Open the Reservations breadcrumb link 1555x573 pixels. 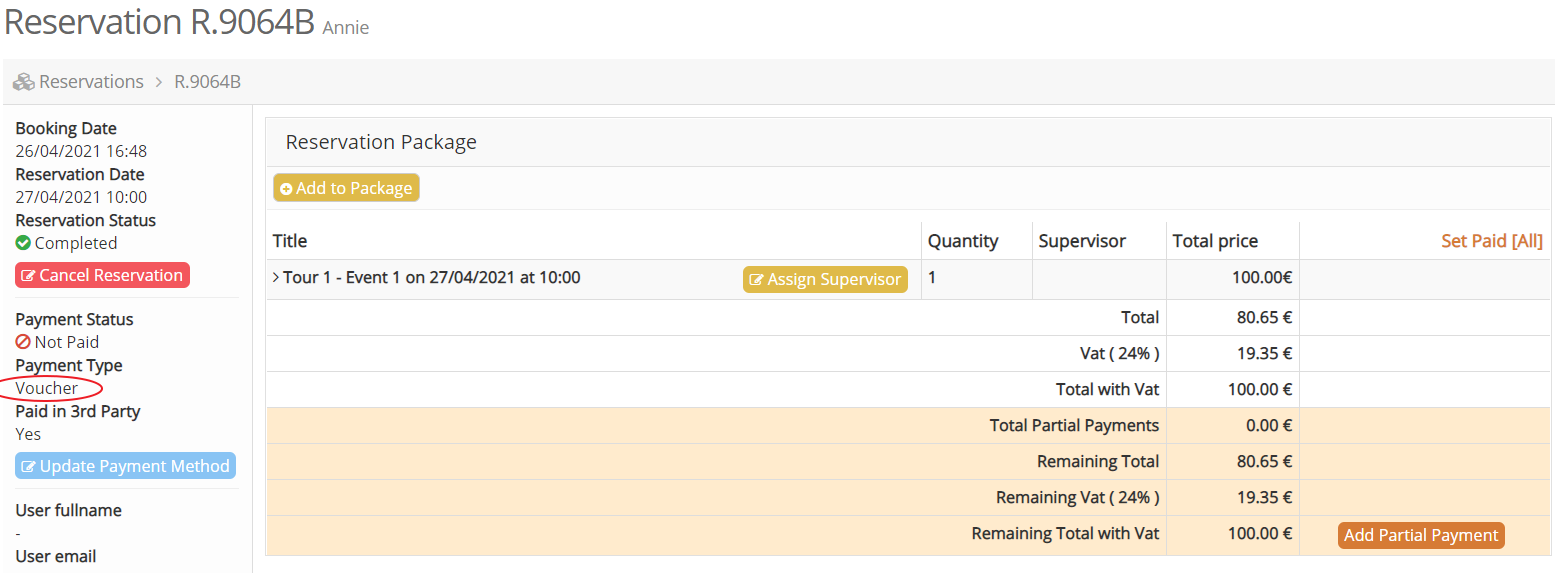91,82
